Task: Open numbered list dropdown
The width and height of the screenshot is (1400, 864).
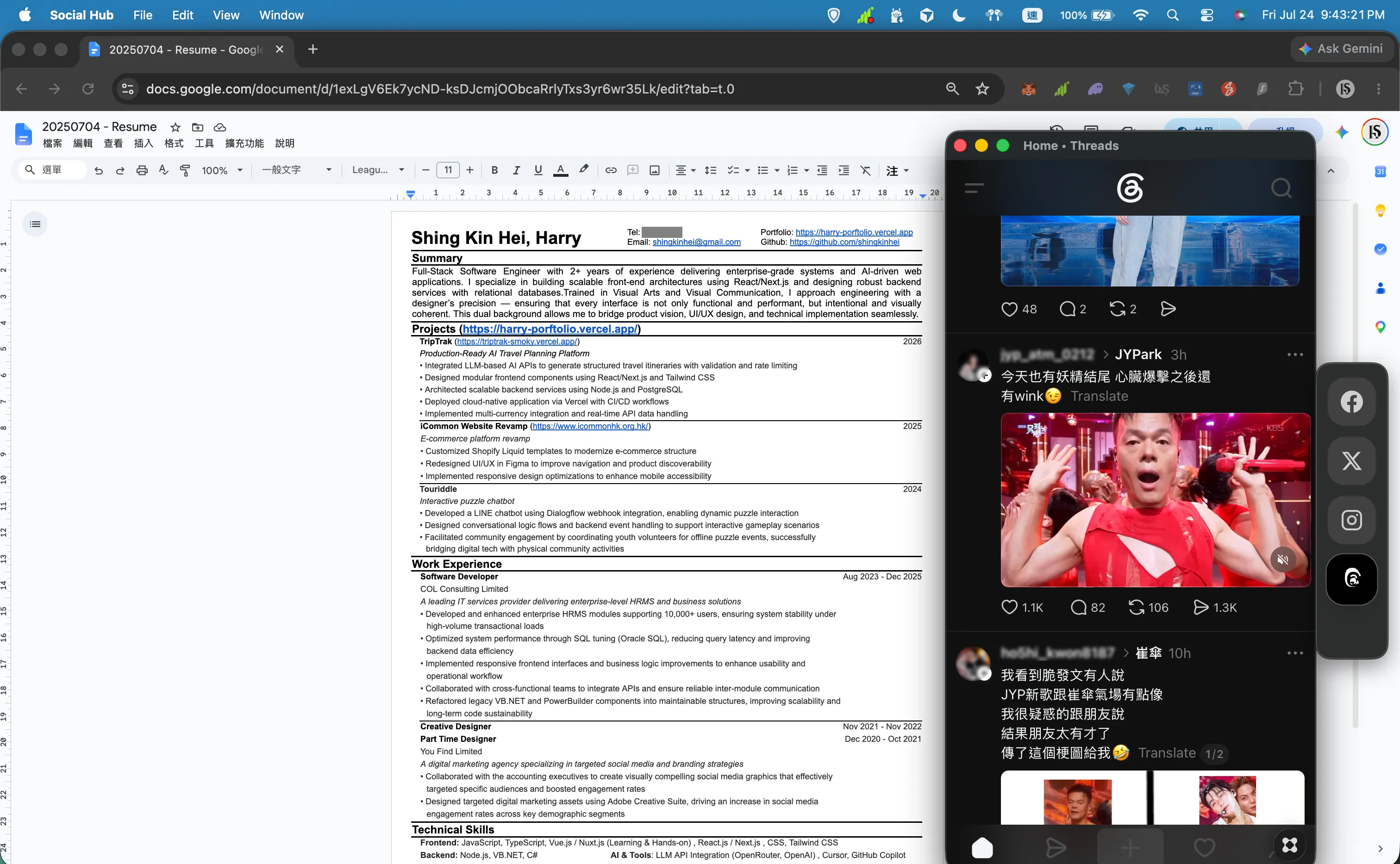Action: tap(798, 170)
